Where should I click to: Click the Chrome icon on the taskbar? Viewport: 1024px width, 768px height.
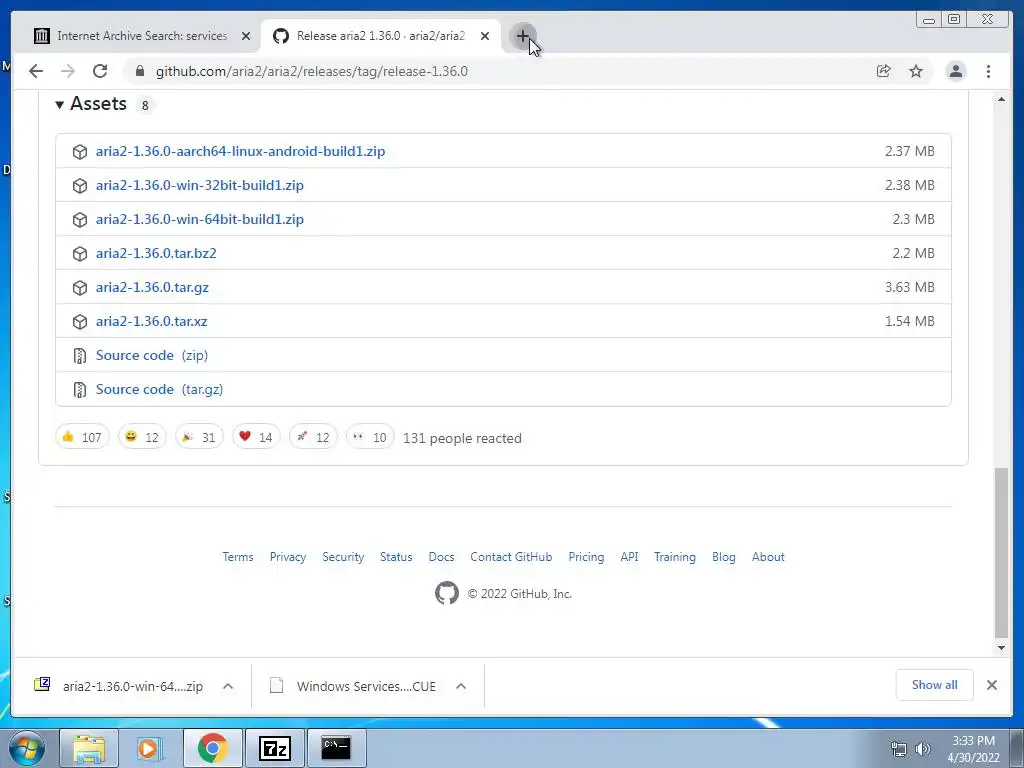212,748
